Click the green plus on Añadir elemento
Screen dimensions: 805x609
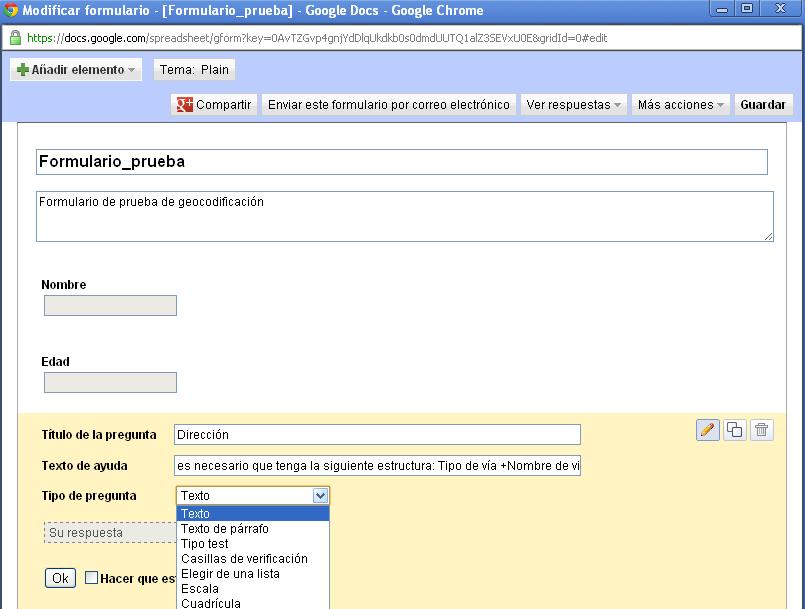(22, 70)
